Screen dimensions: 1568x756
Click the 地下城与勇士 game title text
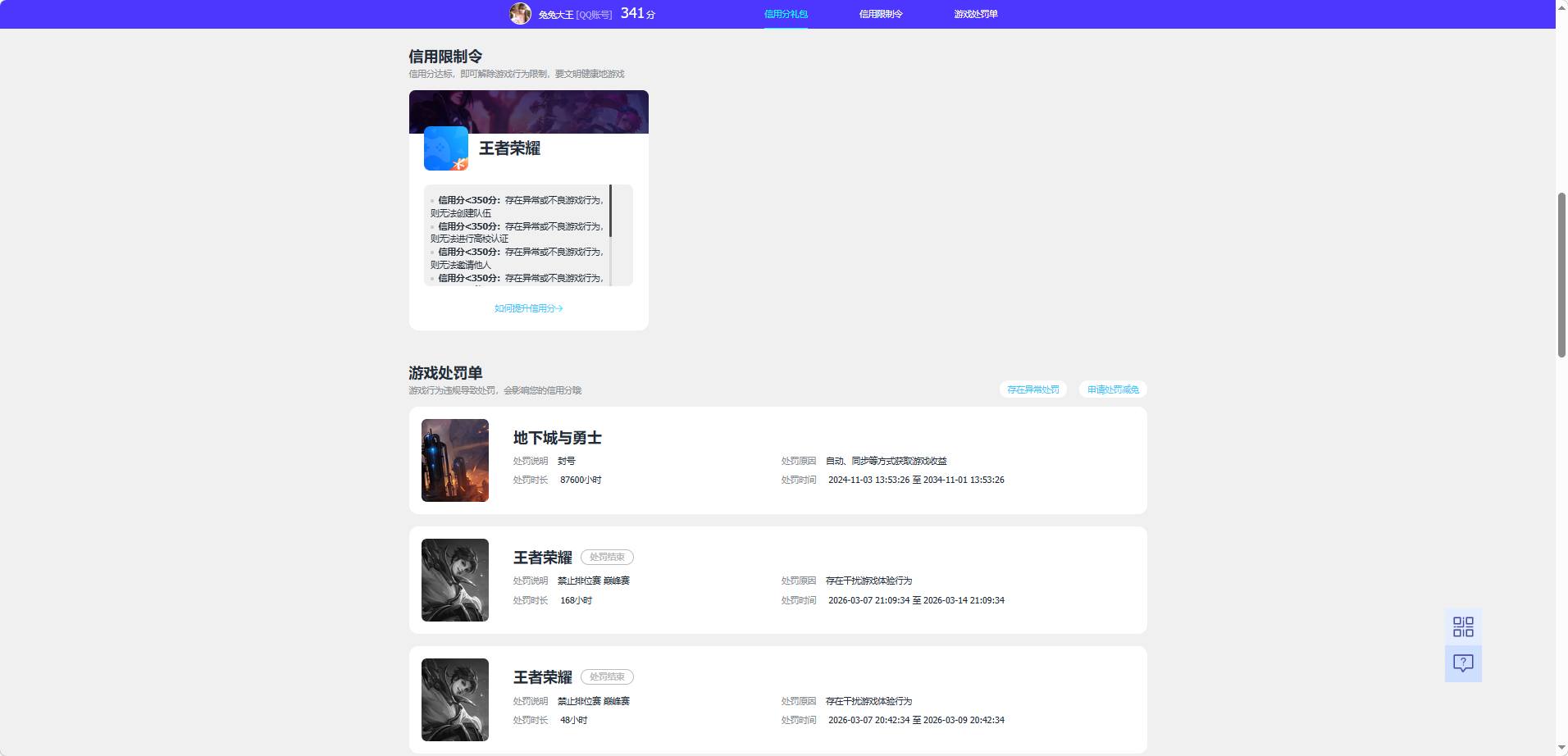558,438
